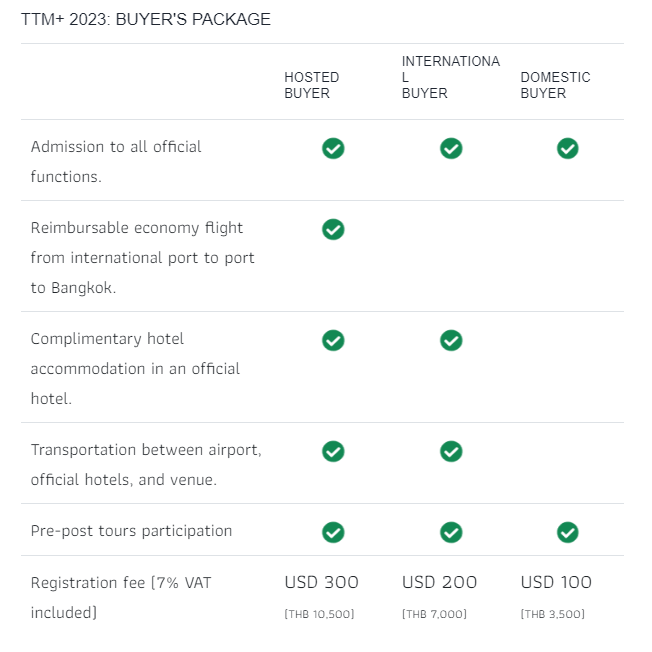Image resolution: width=652 pixels, height=652 pixels.
Task: Select Hosted Buyer transportation checkmark icon
Action: (333, 452)
